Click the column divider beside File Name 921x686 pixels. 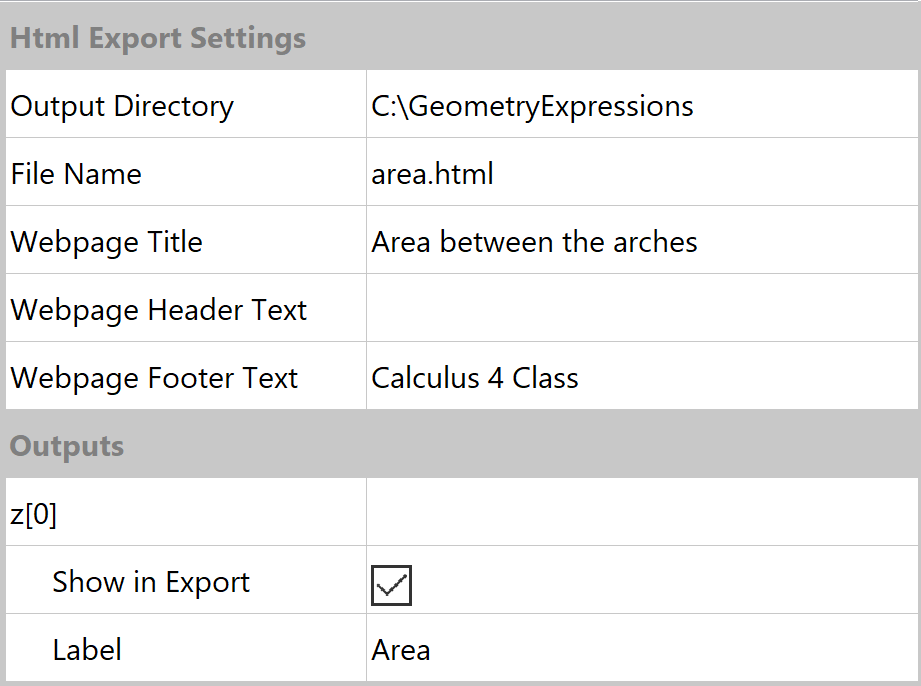click(x=366, y=175)
